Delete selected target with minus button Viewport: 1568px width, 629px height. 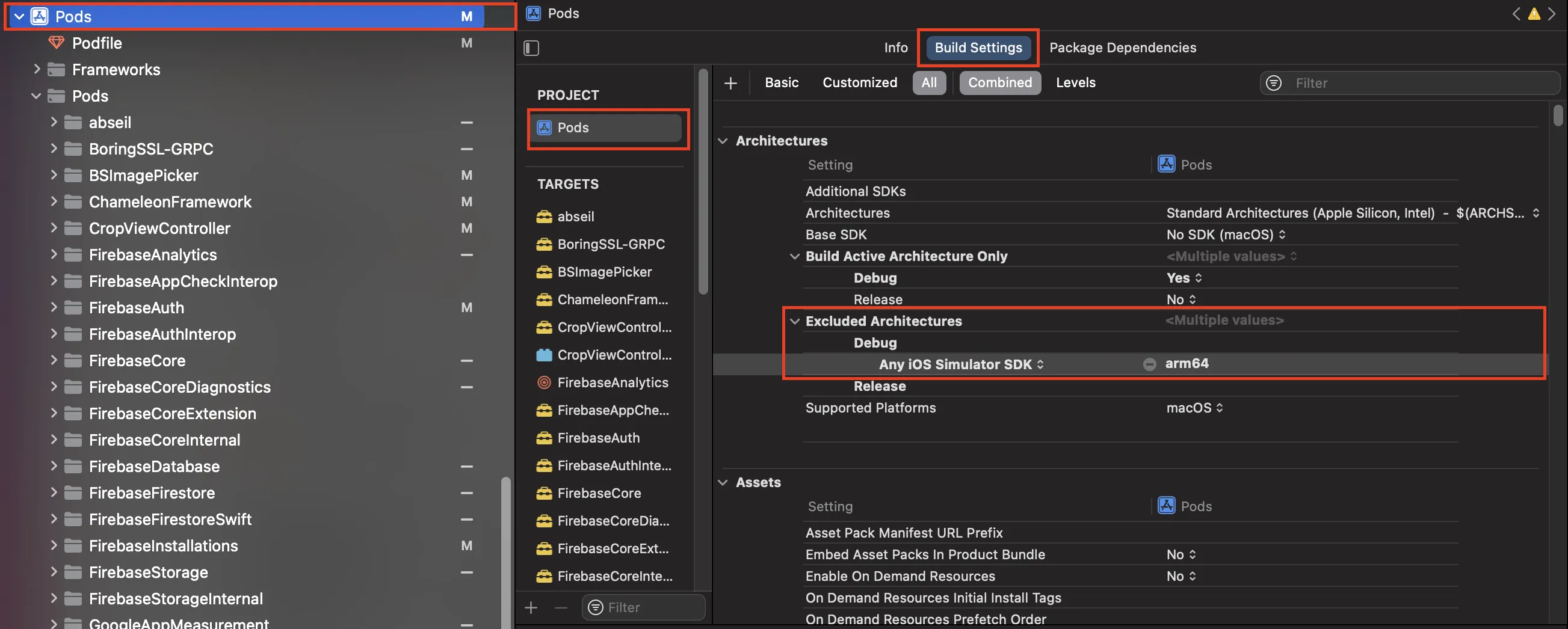click(561, 607)
